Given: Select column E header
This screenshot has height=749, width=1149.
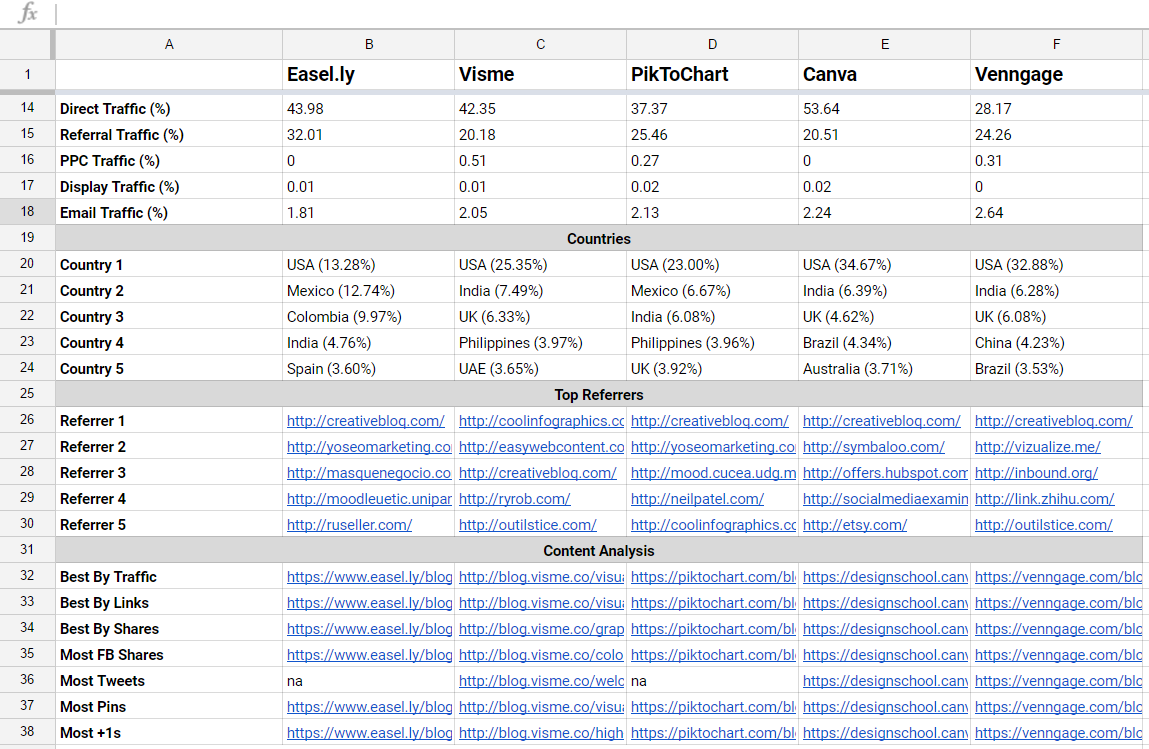Looking at the screenshot, I should pos(884,44).
